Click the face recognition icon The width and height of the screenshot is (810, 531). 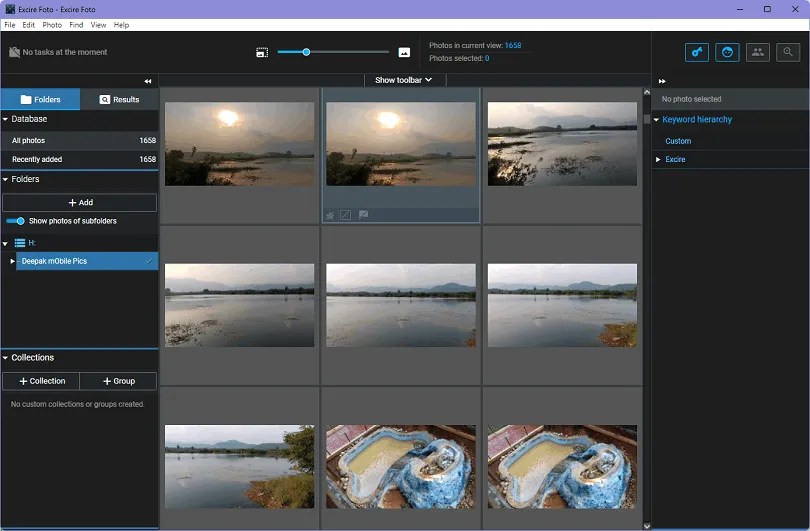[x=727, y=52]
